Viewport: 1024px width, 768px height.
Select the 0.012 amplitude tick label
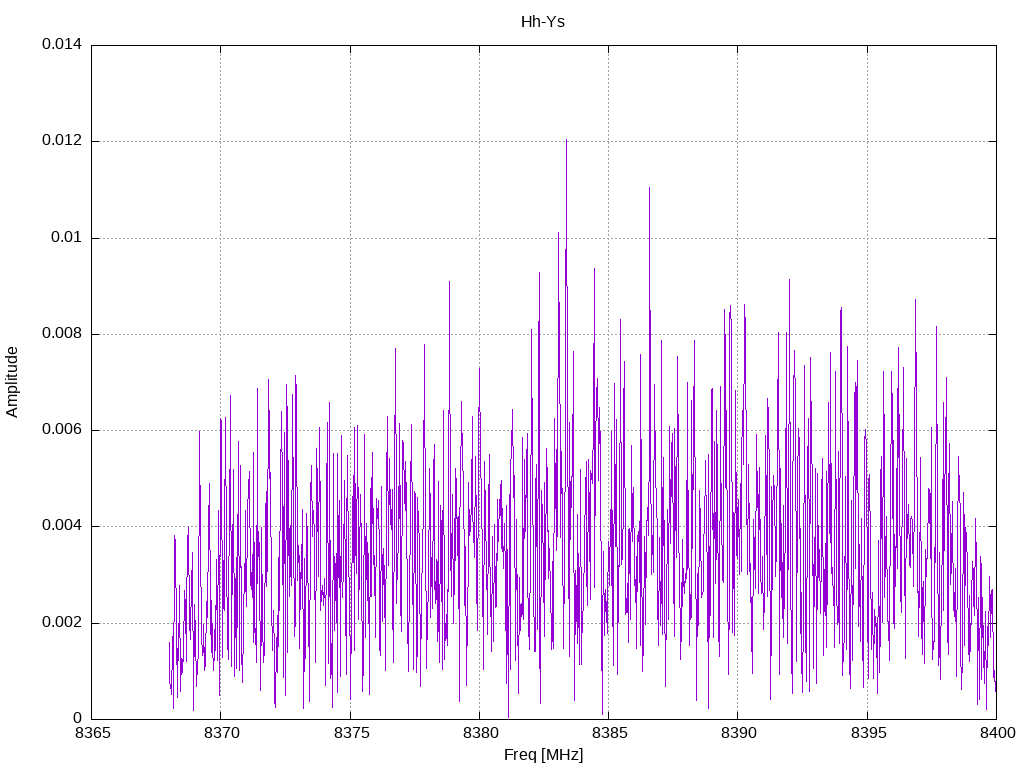click(x=61, y=141)
